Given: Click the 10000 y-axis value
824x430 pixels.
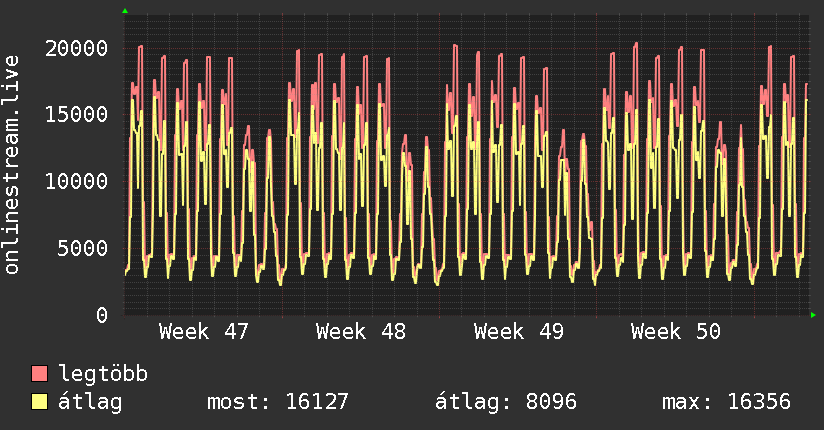Looking at the screenshot, I should click(76, 182).
